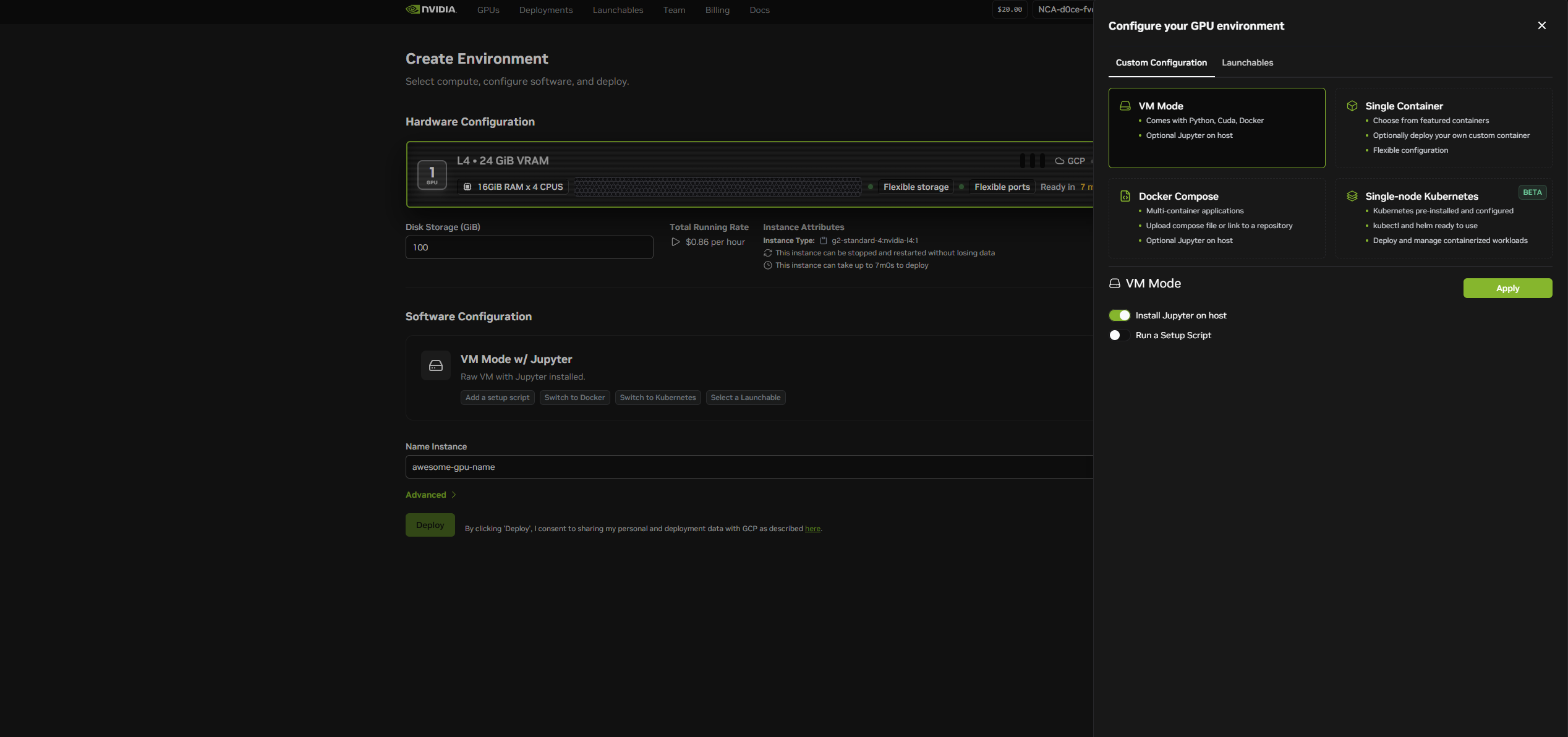Click the Flexible ports badge
The height and width of the screenshot is (737, 1568).
[x=1002, y=187]
